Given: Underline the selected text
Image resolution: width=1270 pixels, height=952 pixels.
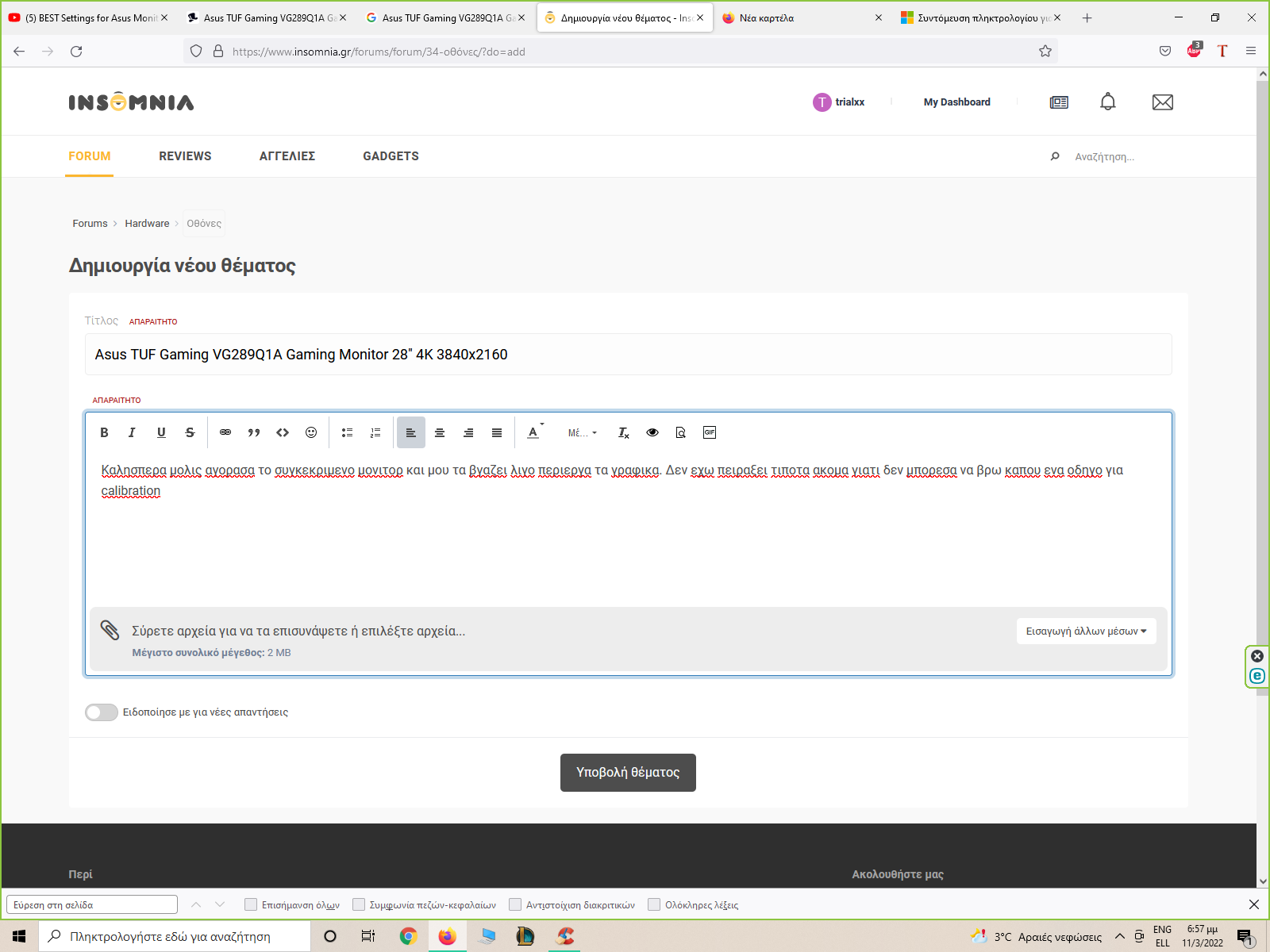Looking at the screenshot, I should point(161,432).
